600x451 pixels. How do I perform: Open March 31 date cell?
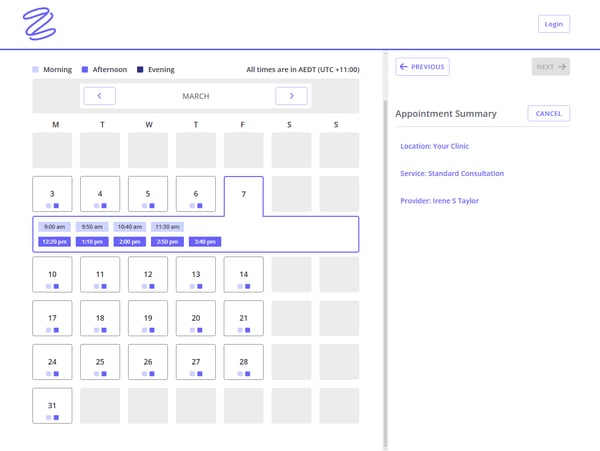52,406
